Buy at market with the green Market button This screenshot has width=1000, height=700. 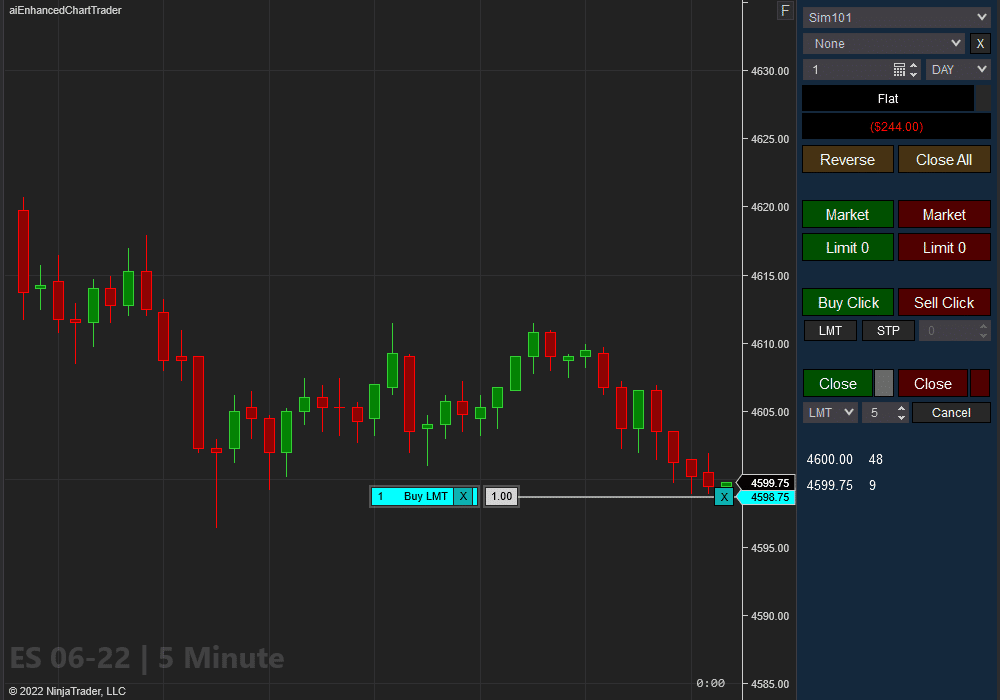click(x=847, y=214)
